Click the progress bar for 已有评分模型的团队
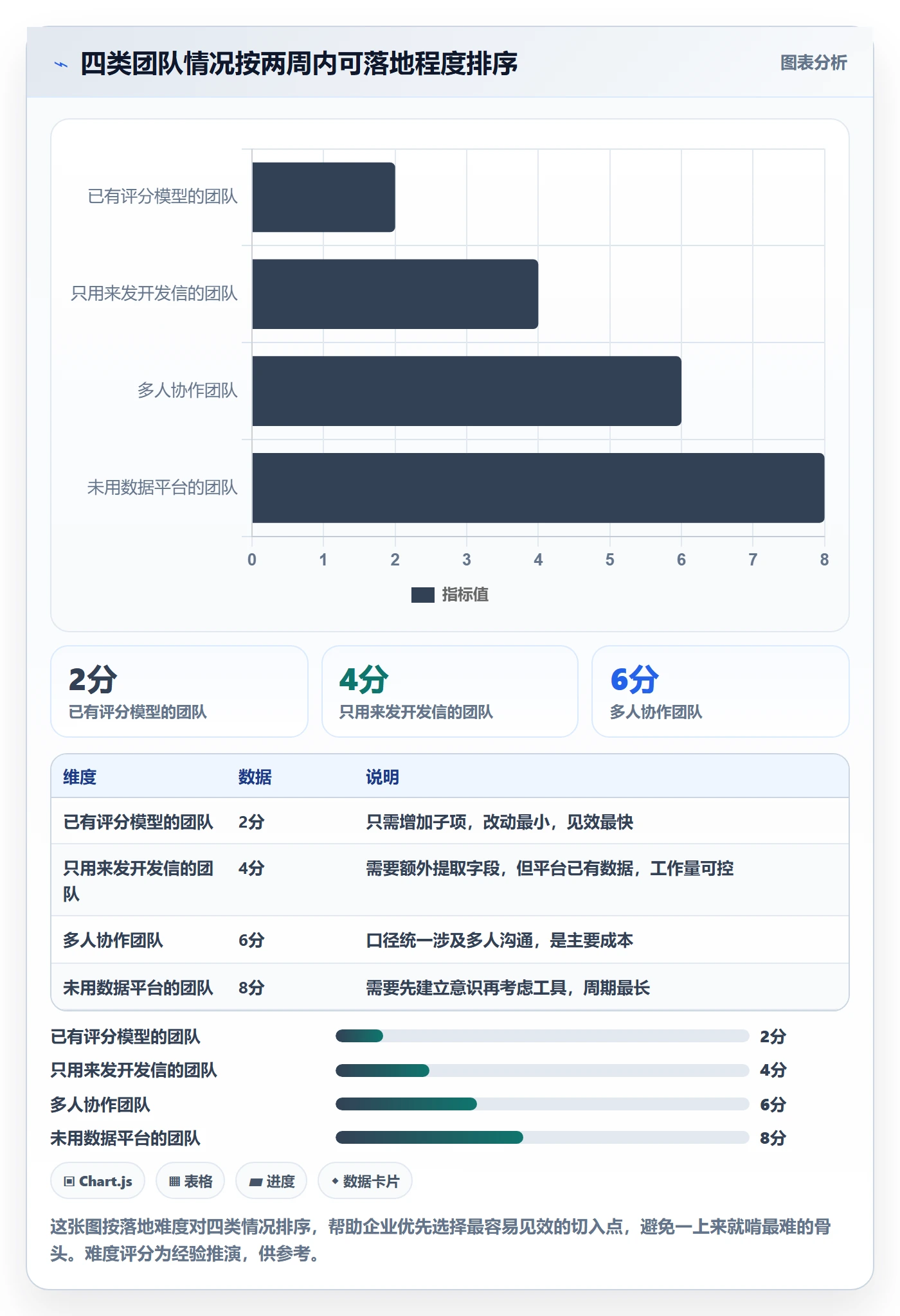 tap(543, 1036)
